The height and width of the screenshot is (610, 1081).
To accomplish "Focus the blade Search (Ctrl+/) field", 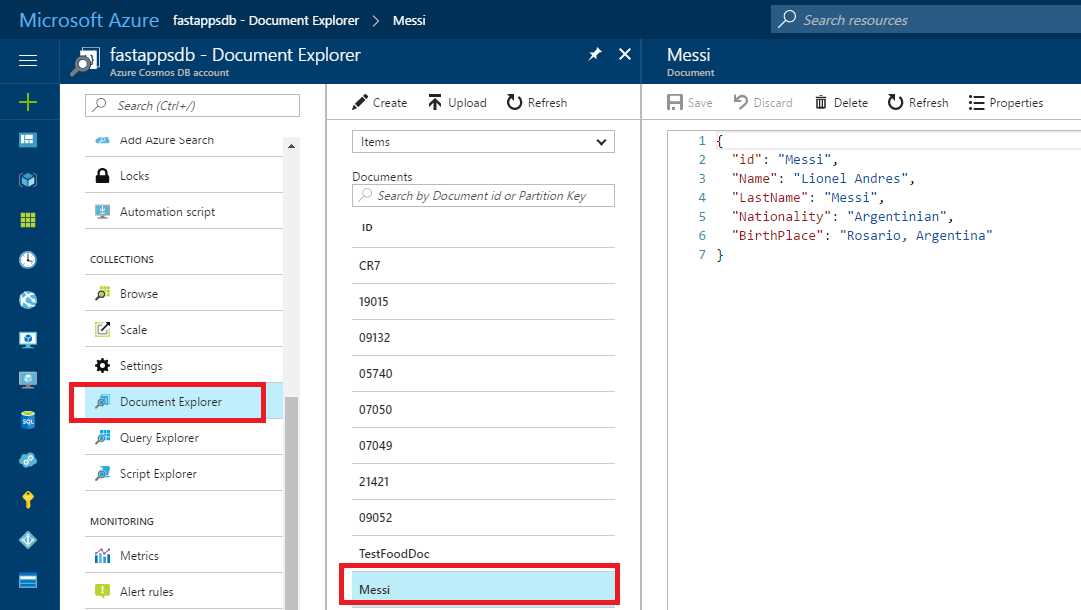I will point(192,105).
